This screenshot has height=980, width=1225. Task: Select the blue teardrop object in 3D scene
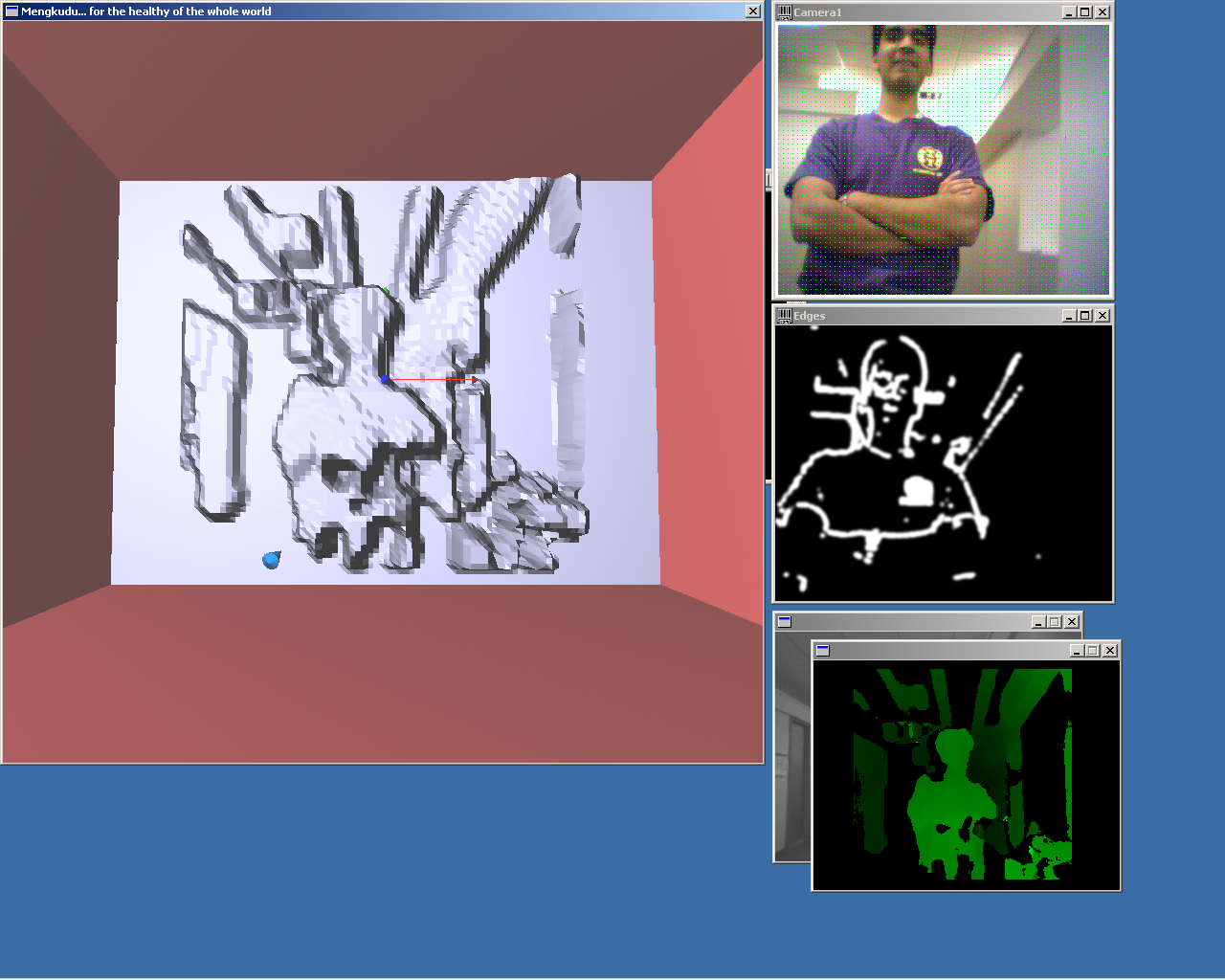tap(272, 560)
